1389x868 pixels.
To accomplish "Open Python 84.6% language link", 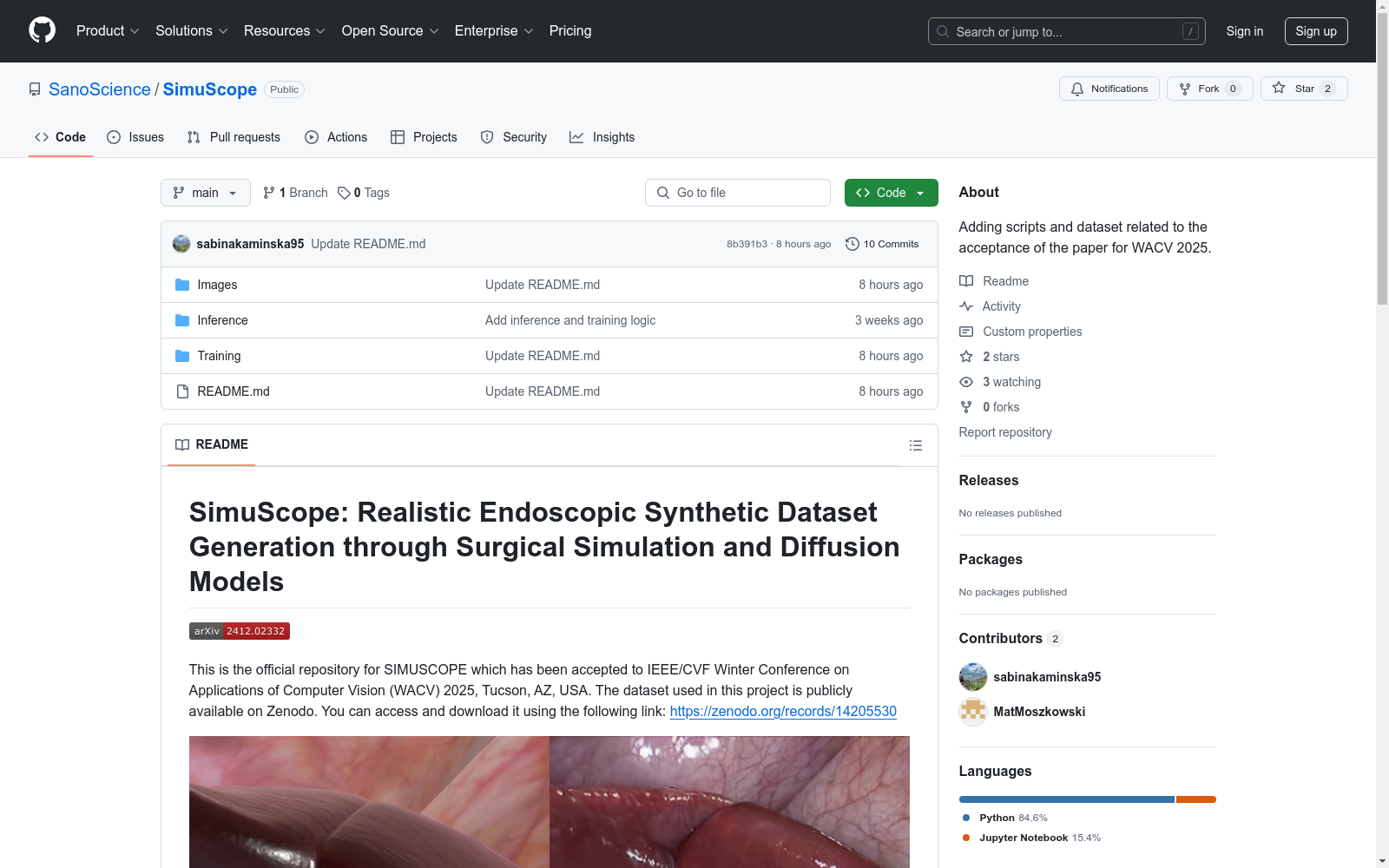I will [x=1004, y=818].
